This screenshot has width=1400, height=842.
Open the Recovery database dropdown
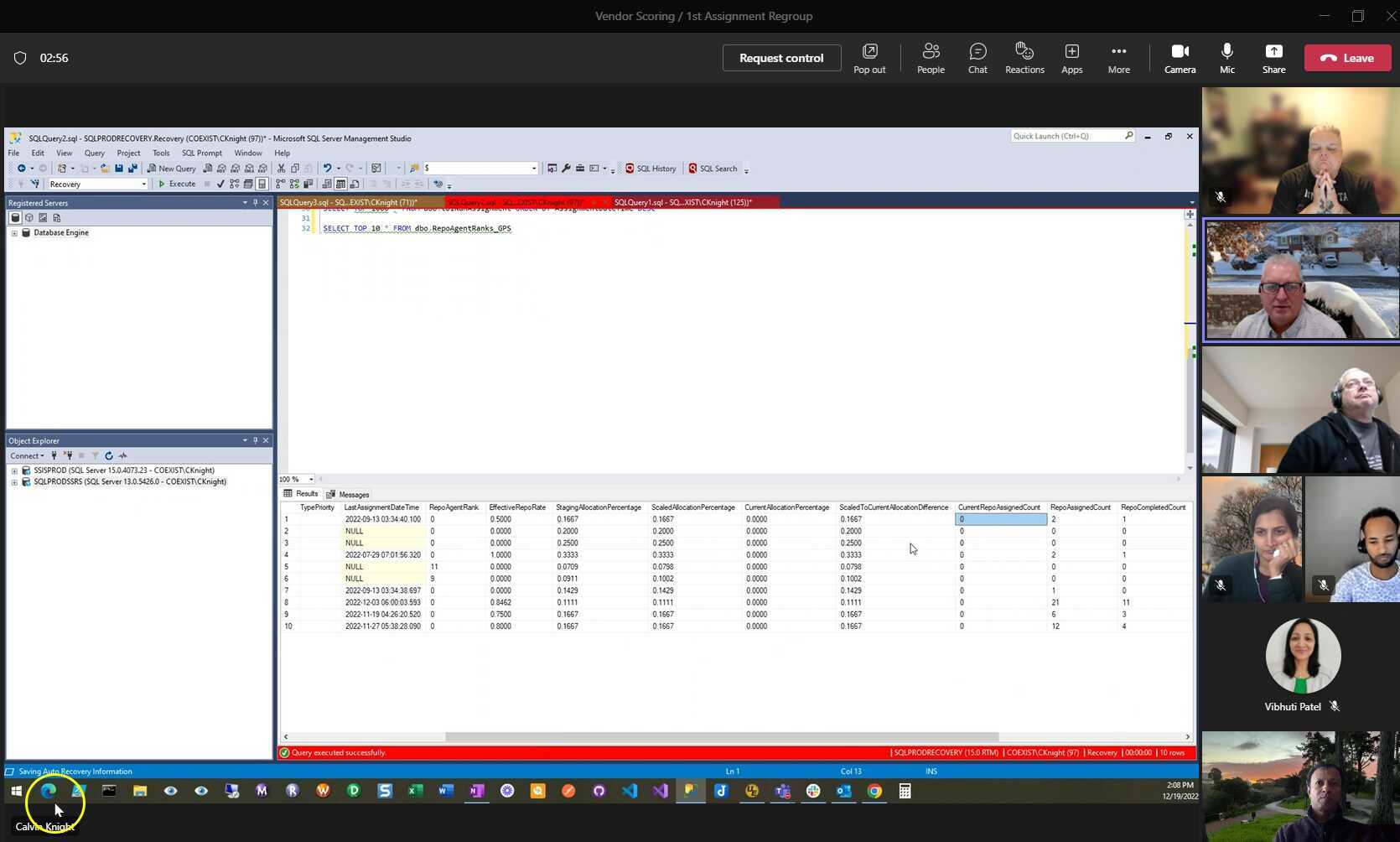(143, 184)
